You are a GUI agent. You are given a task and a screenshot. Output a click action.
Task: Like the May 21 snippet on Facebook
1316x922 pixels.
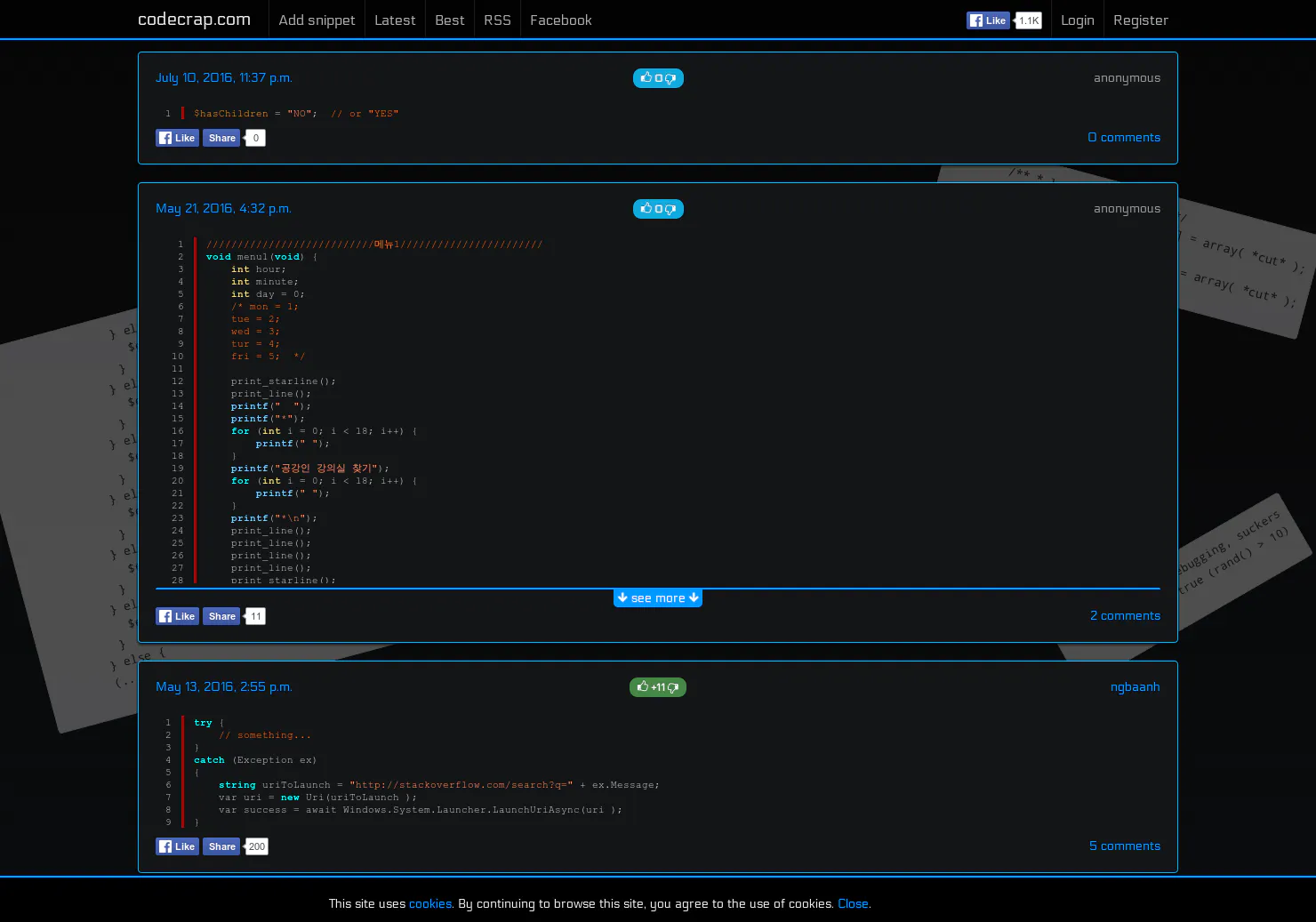177,616
